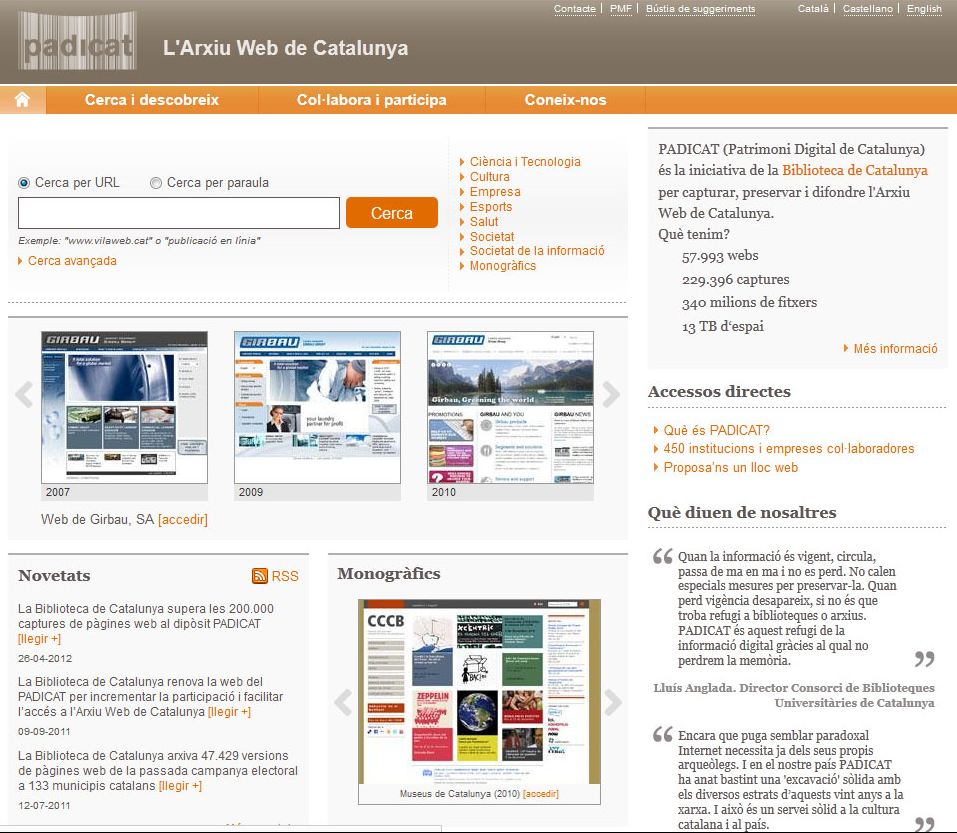The height and width of the screenshot is (833, 957).
Task: Show next Monogràfics slide
Action: [x=614, y=702]
